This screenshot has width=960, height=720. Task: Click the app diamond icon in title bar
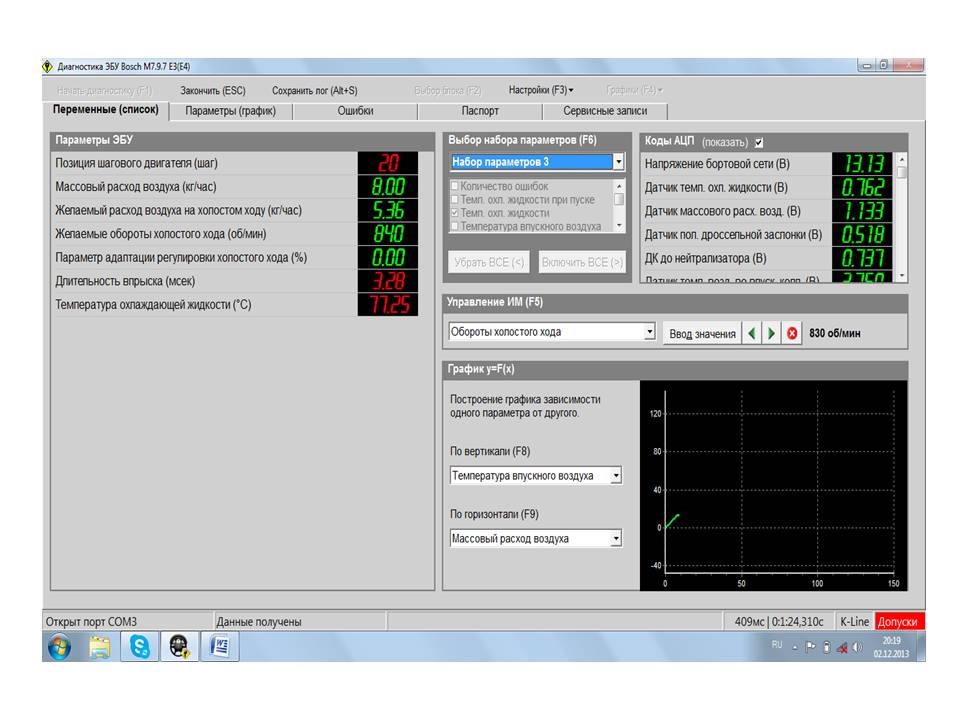tap(48, 66)
